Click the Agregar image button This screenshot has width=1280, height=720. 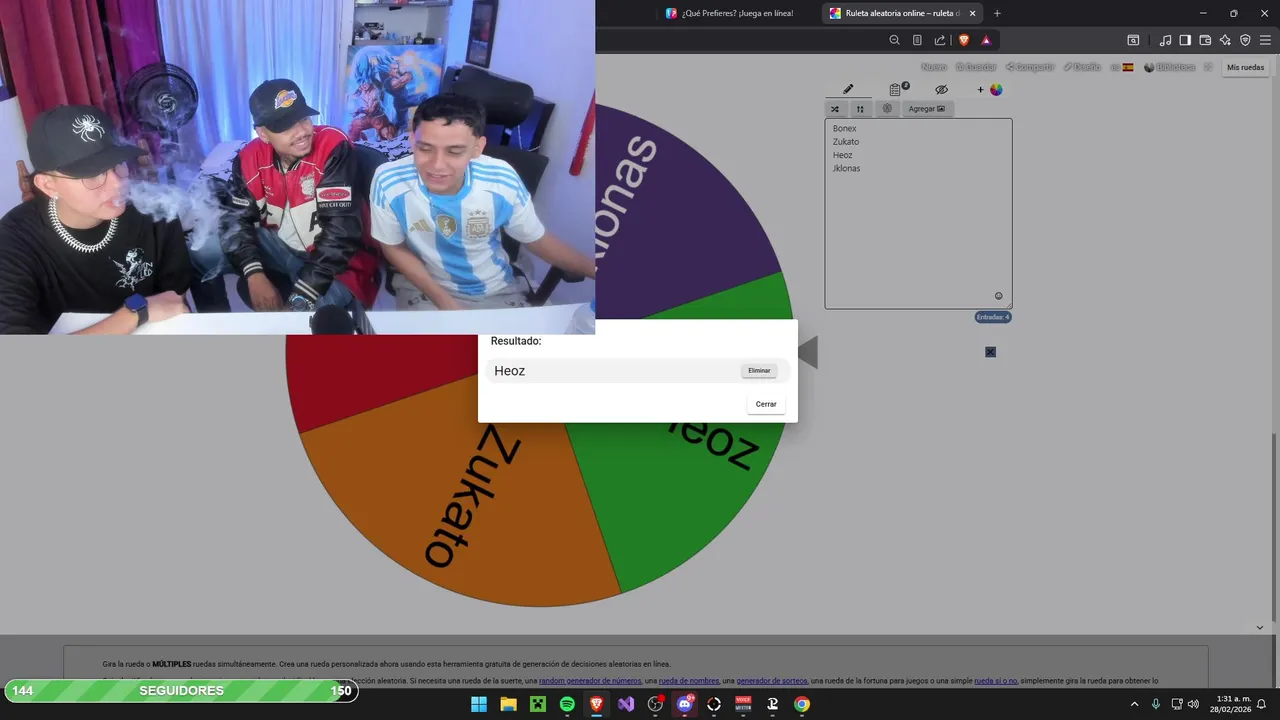[x=927, y=109]
